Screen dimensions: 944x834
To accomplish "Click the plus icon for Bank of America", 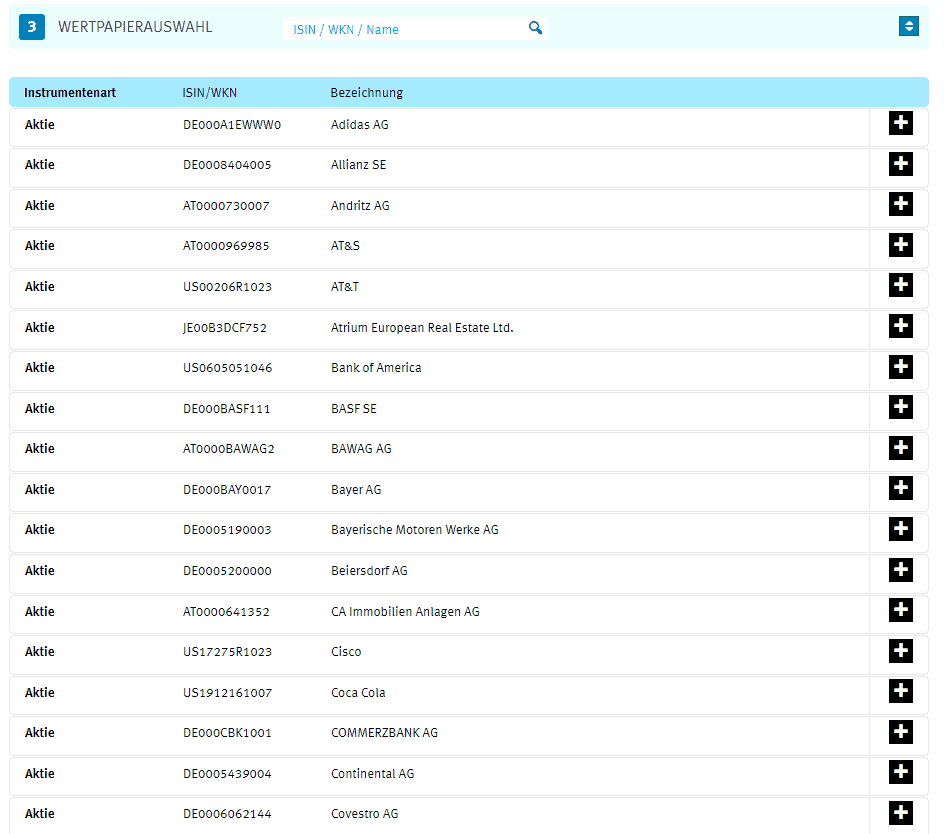I will [x=901, y=367].
